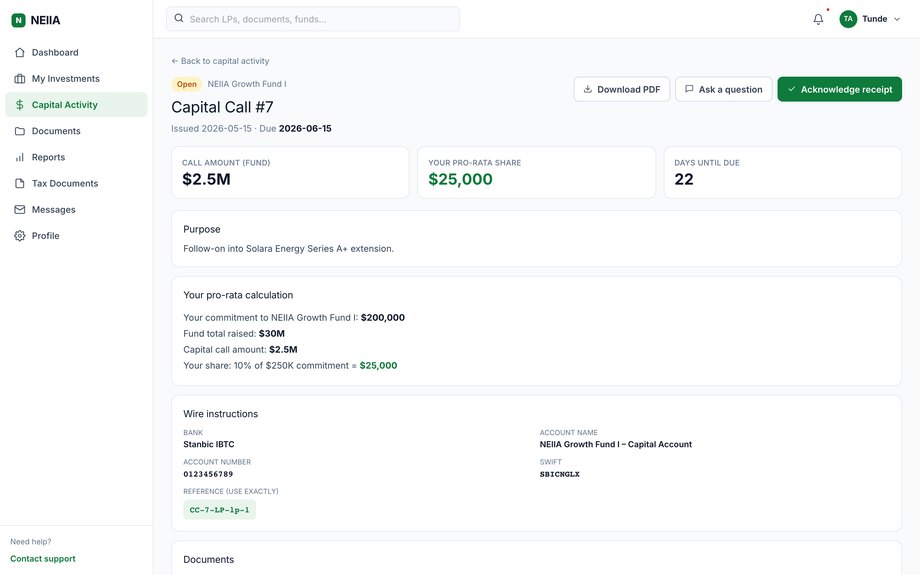Click the My Investments briefcase icon
The width and height of the screenshot is (920, 575).
tap(19, 79)
